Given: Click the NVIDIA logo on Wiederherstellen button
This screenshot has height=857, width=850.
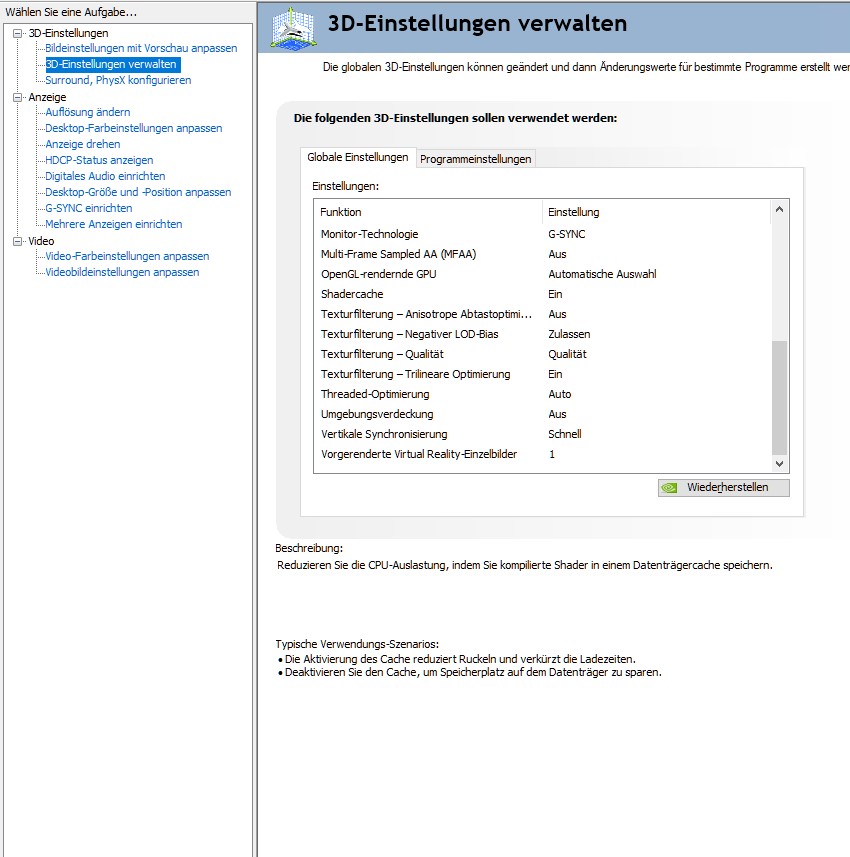Looking at the screenshot, I should tap(669, 488).
